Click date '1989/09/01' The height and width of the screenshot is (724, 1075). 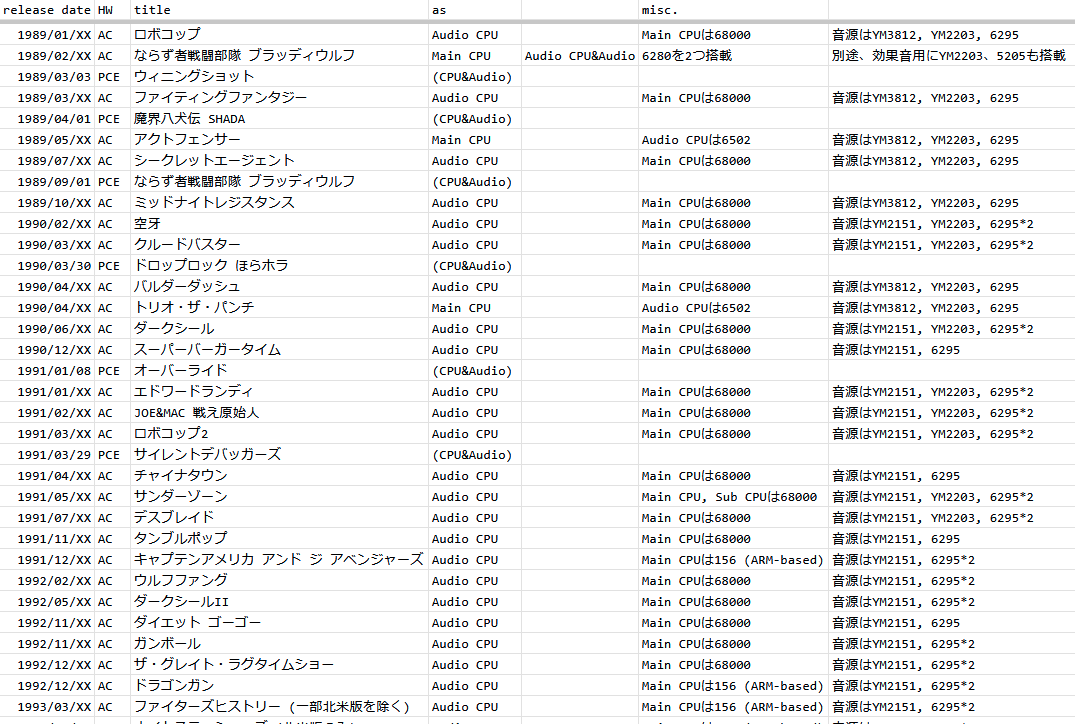54,182
